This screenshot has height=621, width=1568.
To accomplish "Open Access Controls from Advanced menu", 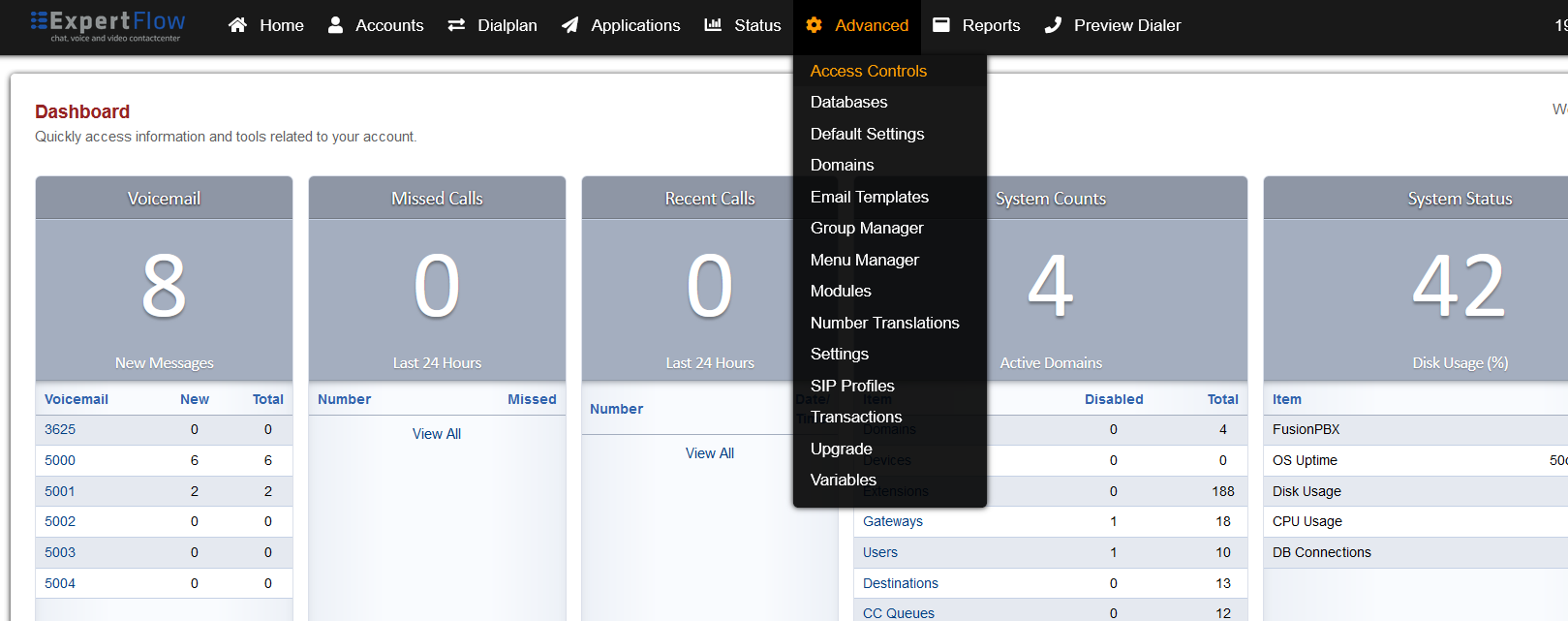I will (868, 71).
